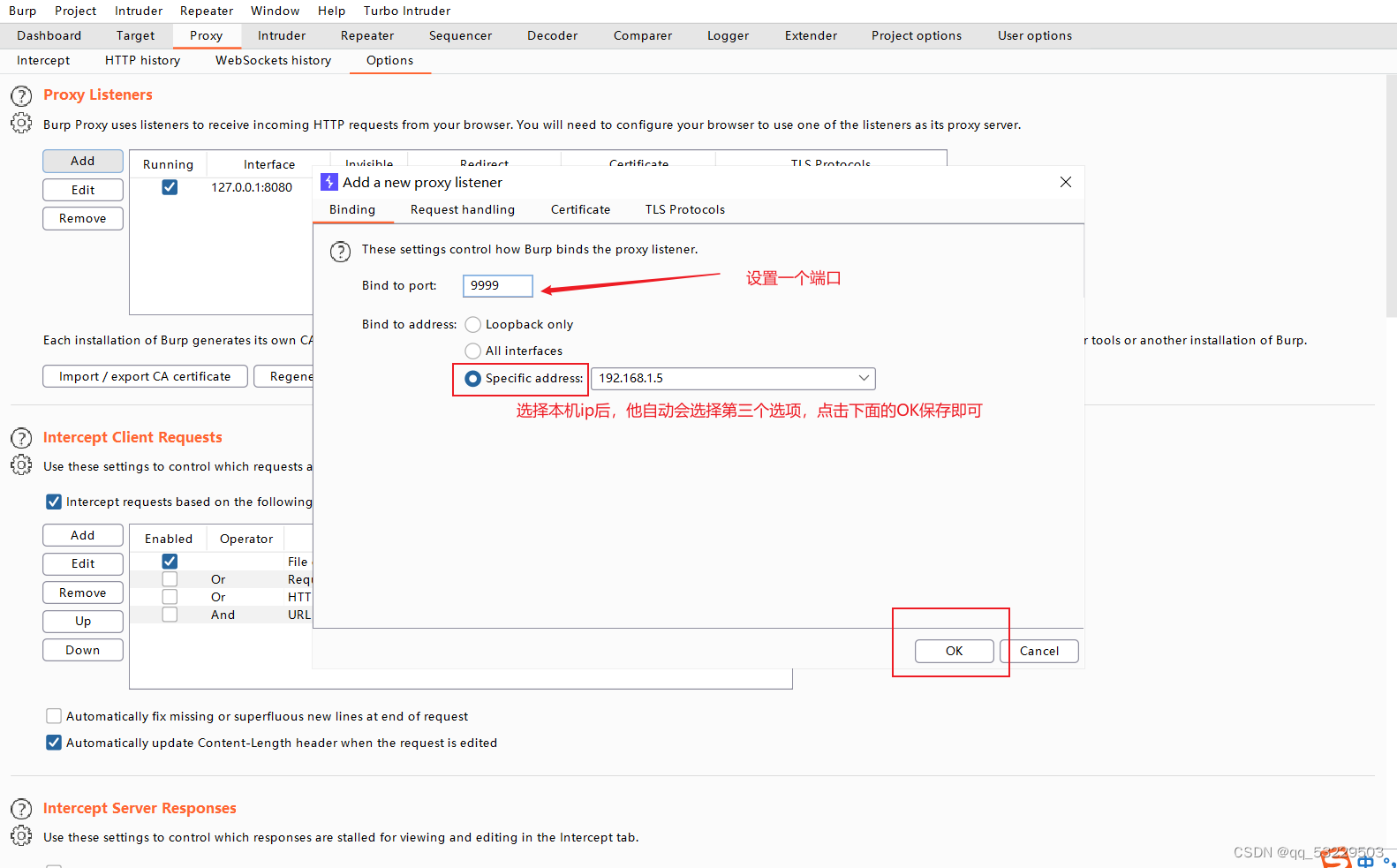Open Proxy Listeners help icon
The image size is (1397, 868).
[21, 95]
